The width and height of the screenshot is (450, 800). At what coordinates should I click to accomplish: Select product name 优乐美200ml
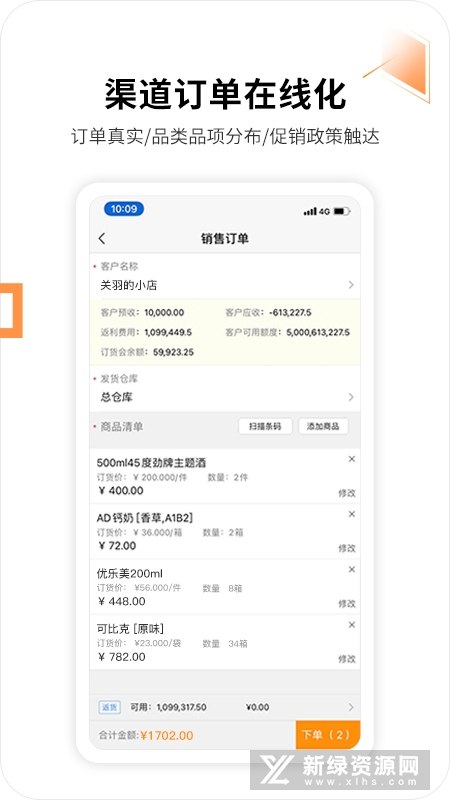coord(130,573)
